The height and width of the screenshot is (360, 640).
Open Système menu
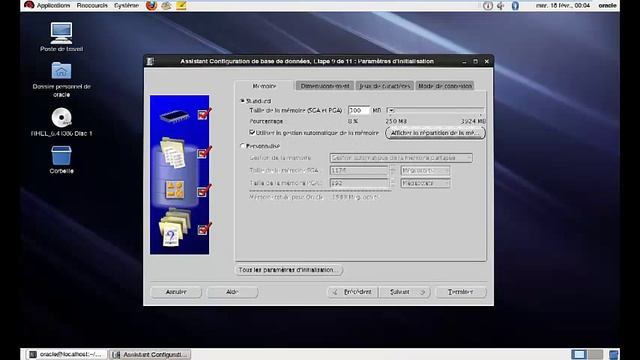(x=127, y=5)
